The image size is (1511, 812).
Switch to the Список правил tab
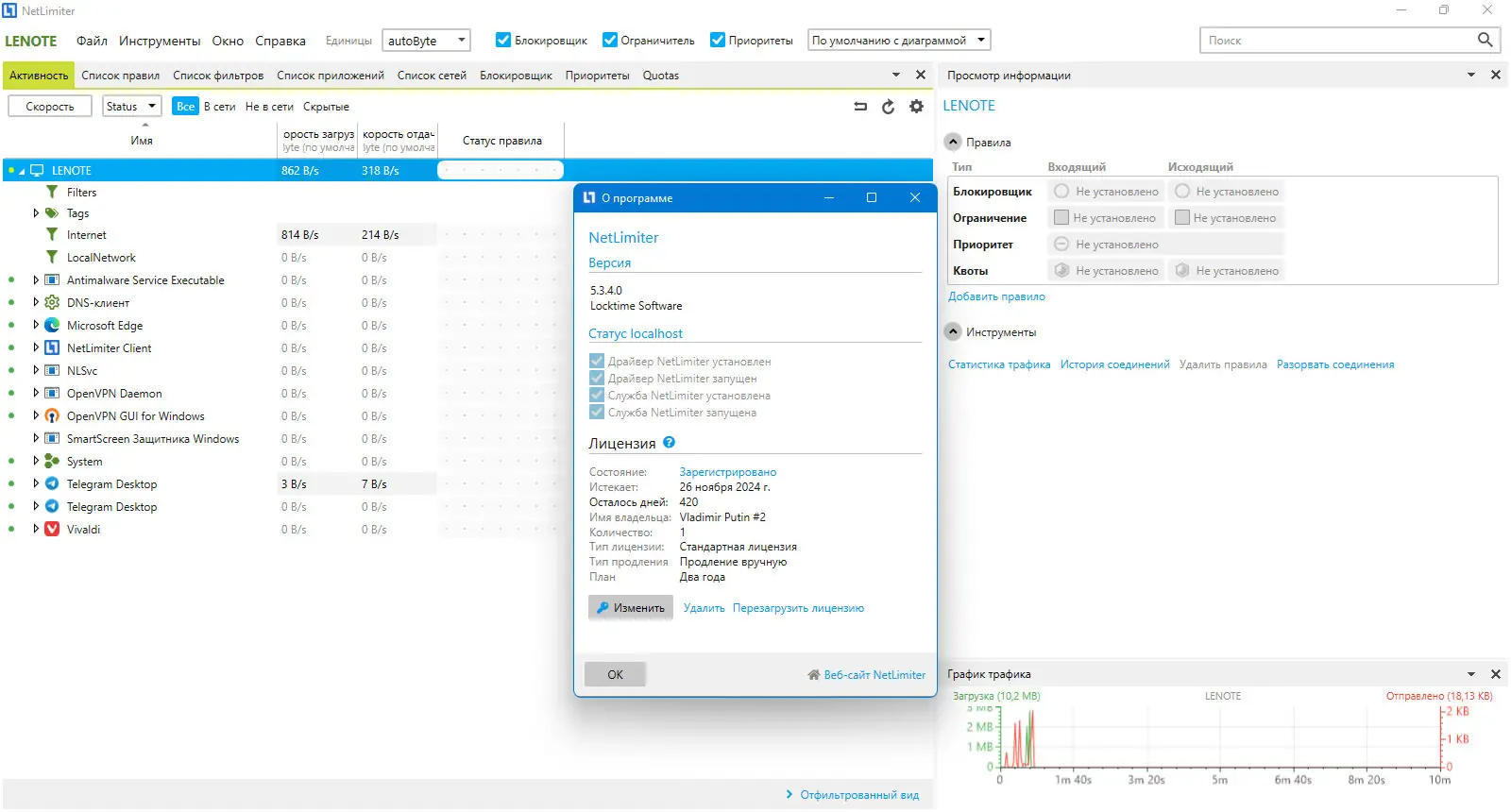click(x=120, y=76)
